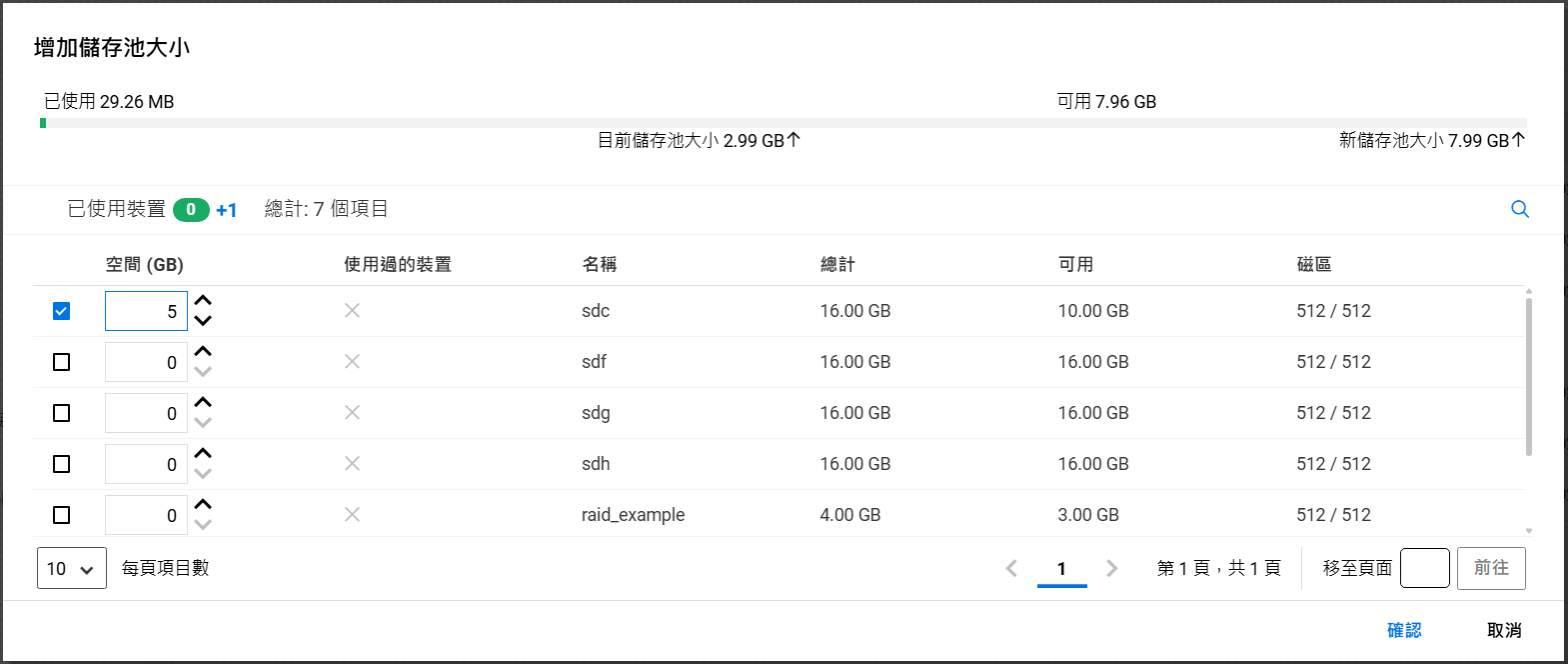The height and width of the screenshot is (664, 1568).
Task: Go to next page arrow
Action: 1111,568
